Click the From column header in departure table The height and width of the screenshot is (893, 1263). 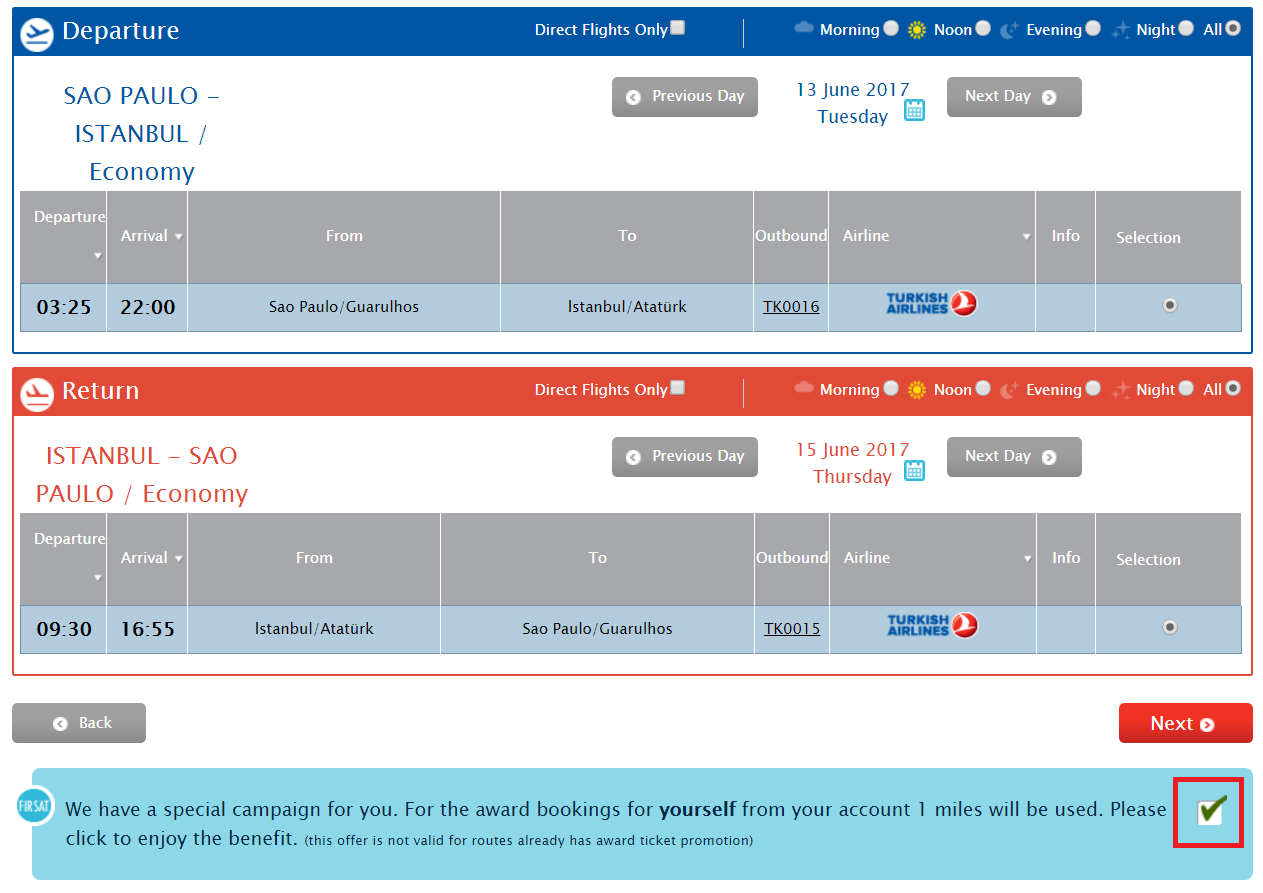click(344, 236)
